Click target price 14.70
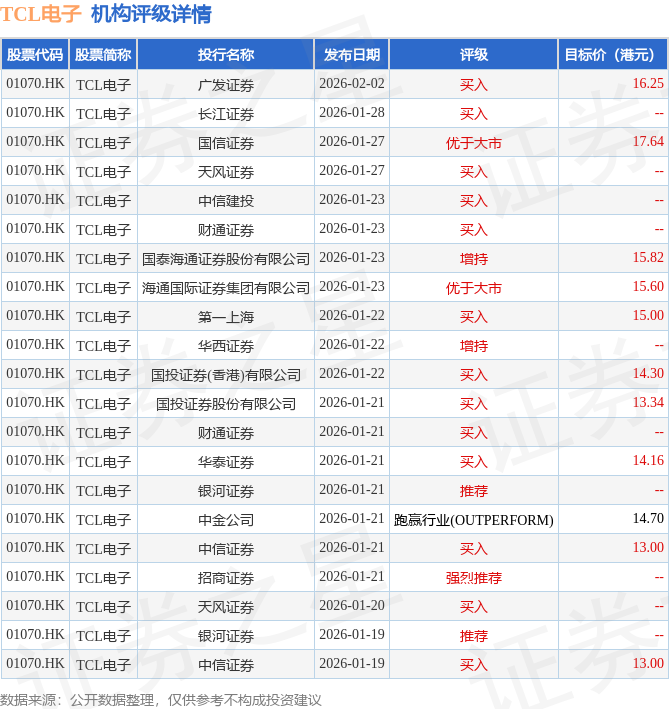The width and height of the screenshot is (669, 709). pos(648,518)
